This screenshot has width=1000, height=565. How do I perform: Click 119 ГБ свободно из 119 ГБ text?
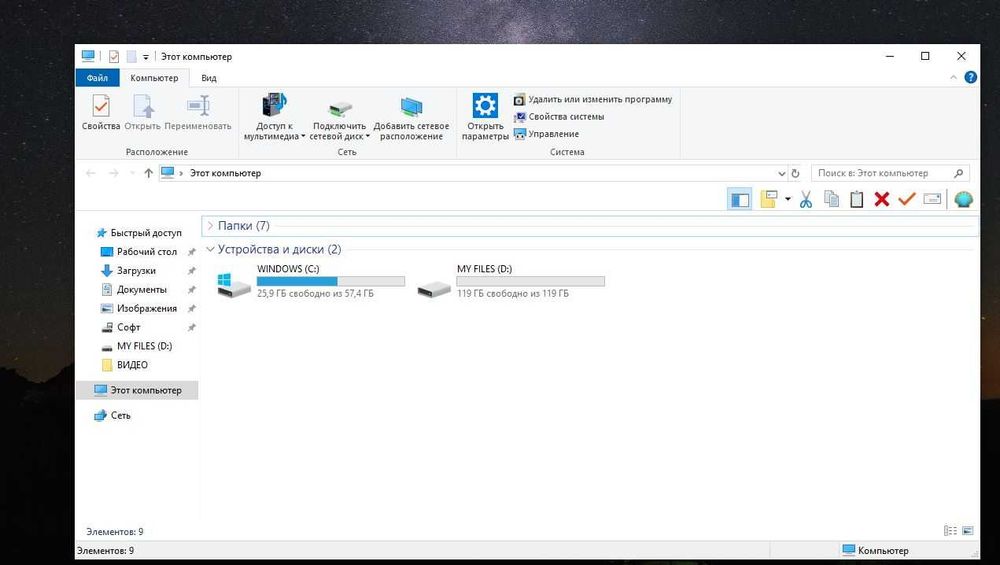click(513, 294)
